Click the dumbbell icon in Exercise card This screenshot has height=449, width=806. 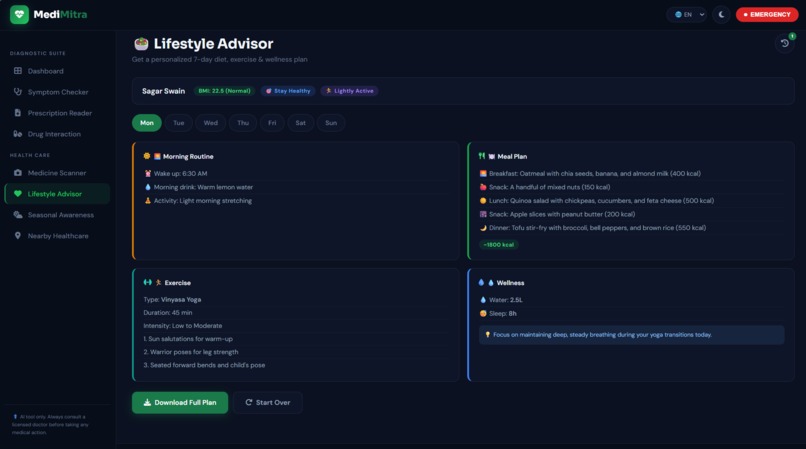click(148, 282)
